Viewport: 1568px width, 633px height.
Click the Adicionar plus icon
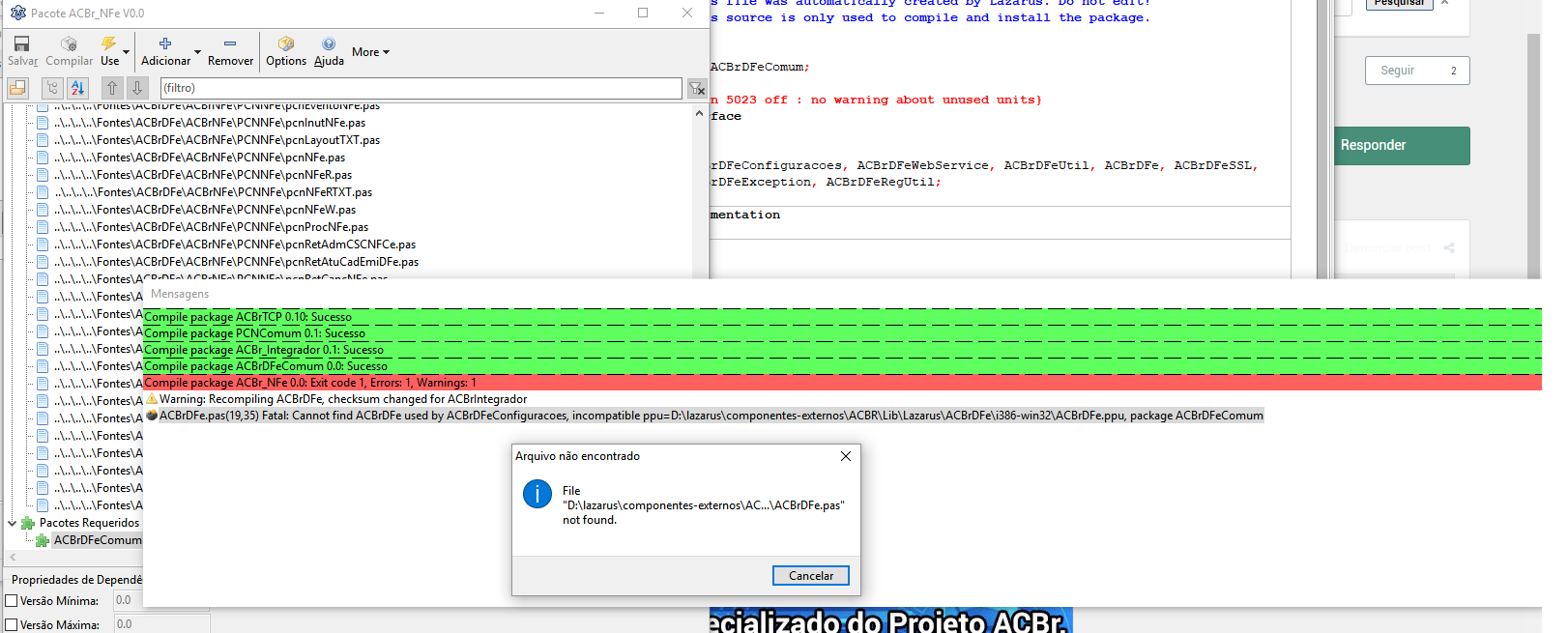(165, 43)
